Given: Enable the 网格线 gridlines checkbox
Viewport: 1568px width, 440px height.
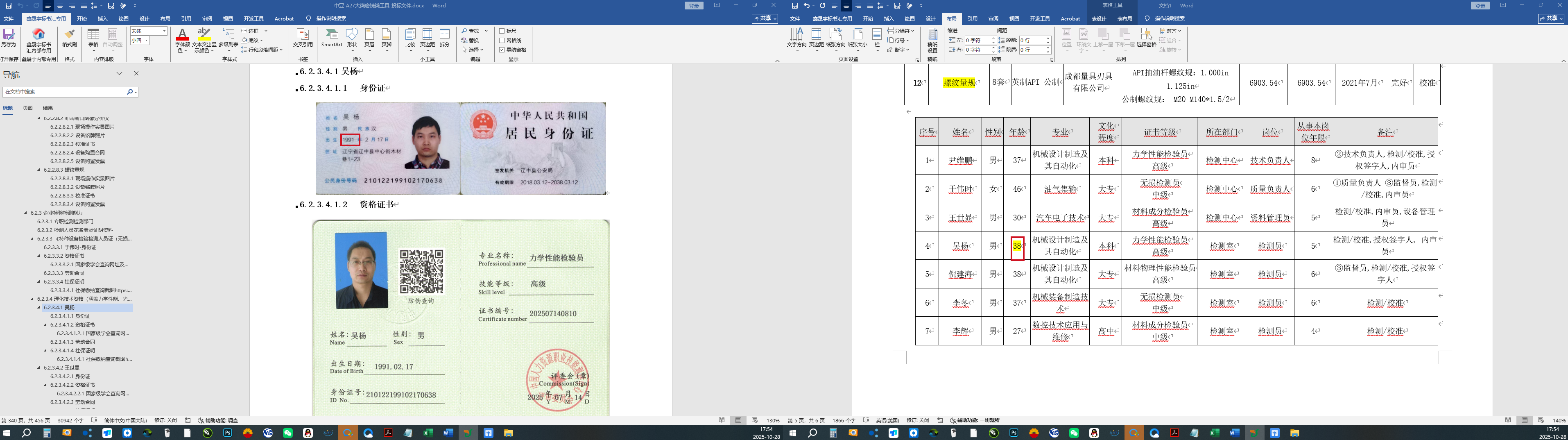Looking at the screenshot, I should (502, 40).
